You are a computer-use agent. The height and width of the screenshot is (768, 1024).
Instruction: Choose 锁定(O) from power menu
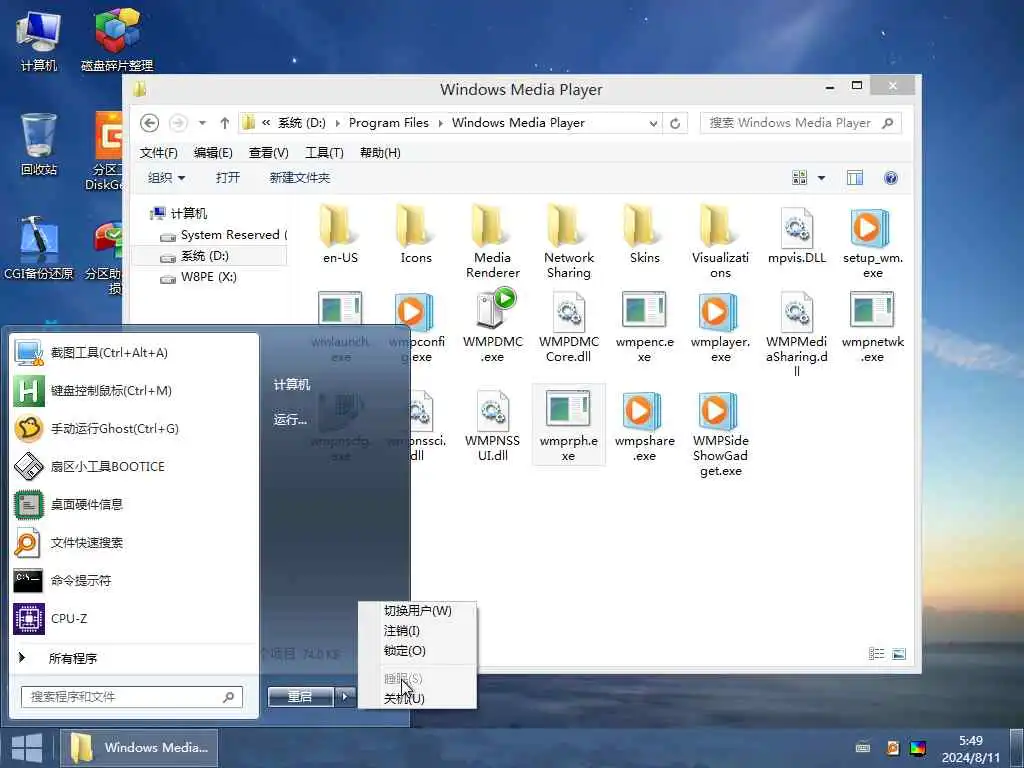(x=418, y=650)
